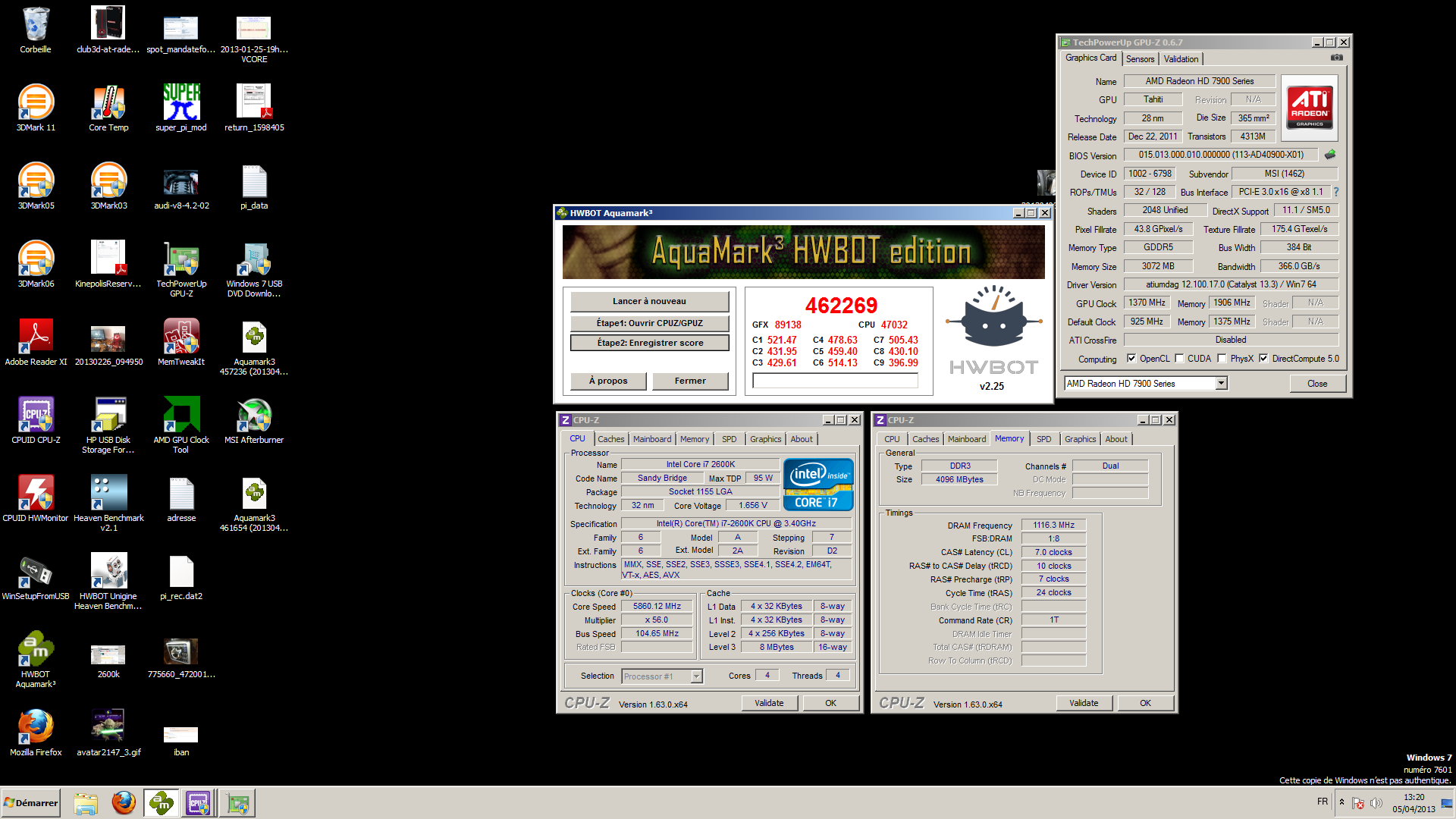Click GPU-Z screenshot camera icon
The height and width of the screenshot is (819, 1456).
tap(1336, 58)
